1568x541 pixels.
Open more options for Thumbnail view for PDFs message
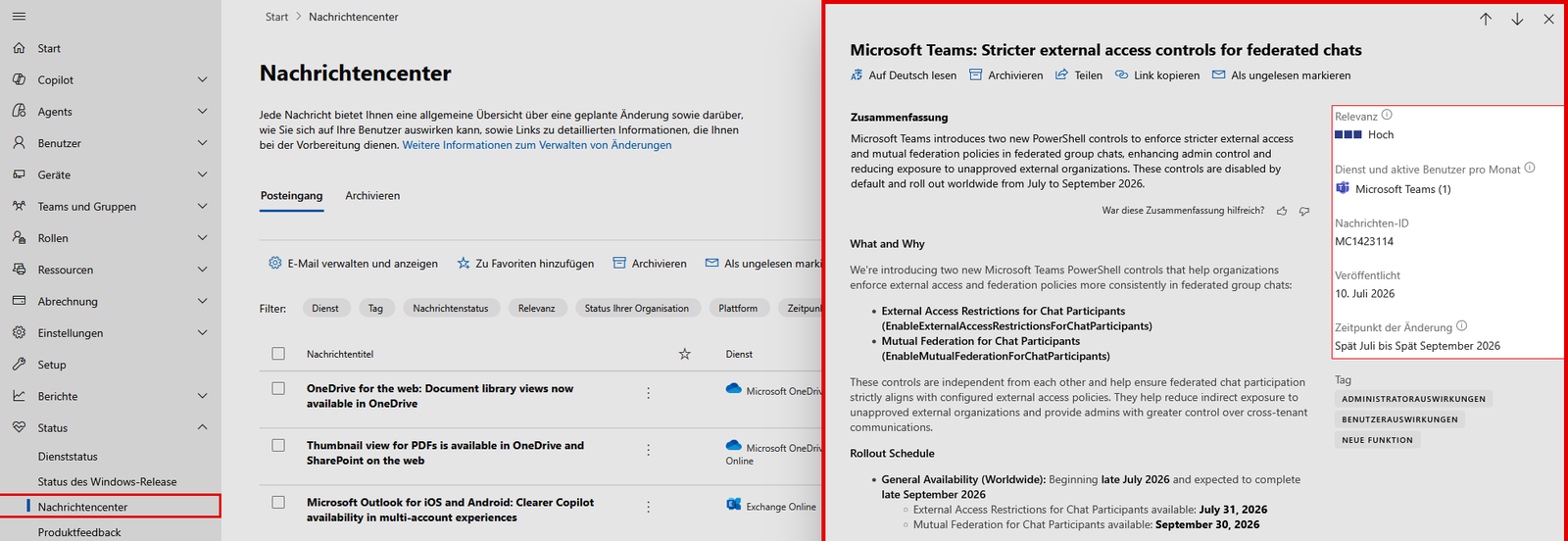click(x=648, y=450)
